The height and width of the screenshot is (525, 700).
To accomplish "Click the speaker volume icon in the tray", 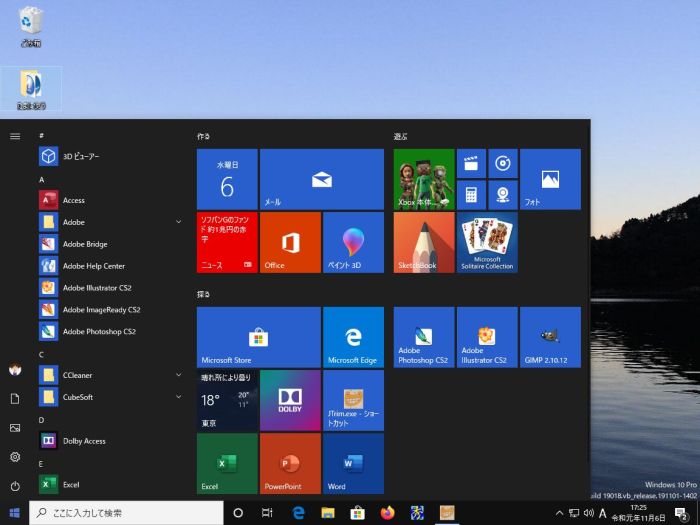I will pyautogui.click(x=588, y=513).
